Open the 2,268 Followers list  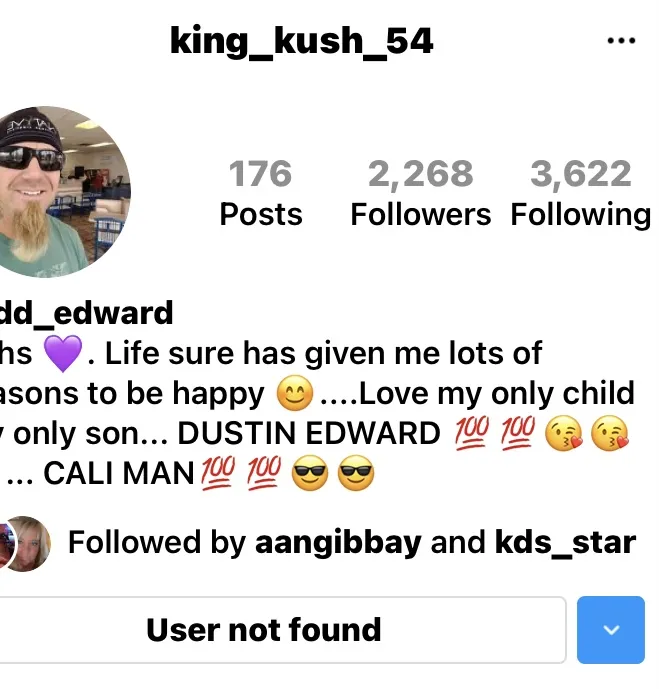(420, 193)
